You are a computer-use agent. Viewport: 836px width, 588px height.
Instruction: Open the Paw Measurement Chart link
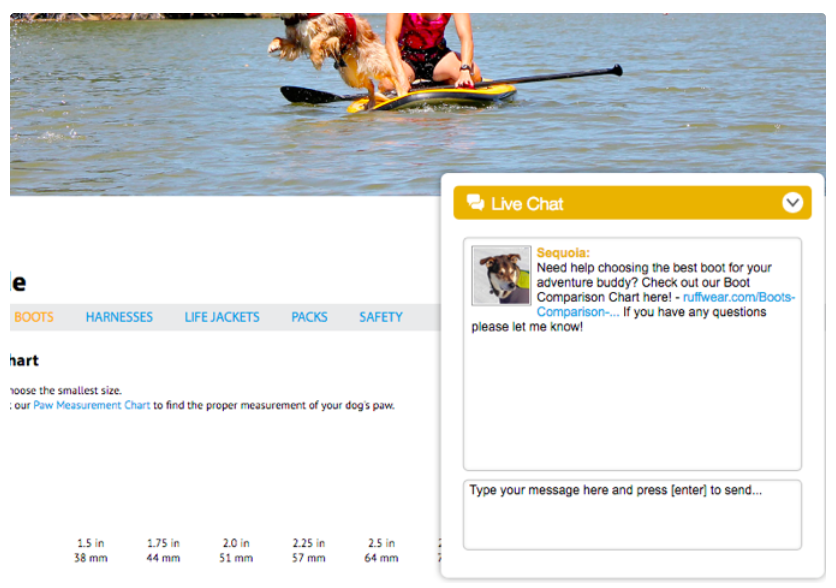(x=92, y=405)
